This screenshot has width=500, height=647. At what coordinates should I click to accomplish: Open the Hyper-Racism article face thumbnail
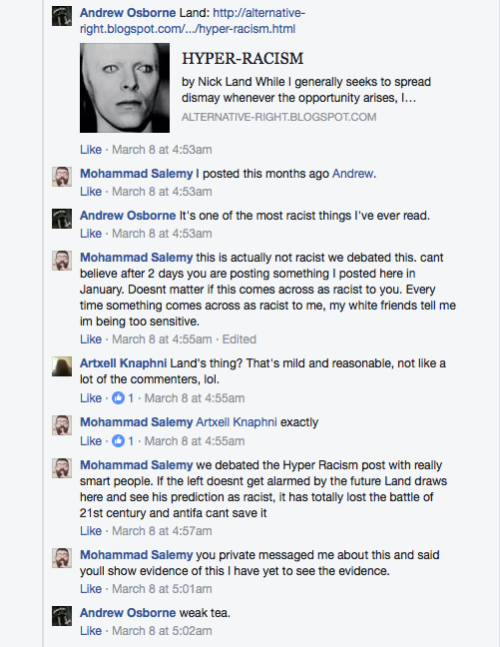click(125, 88)
